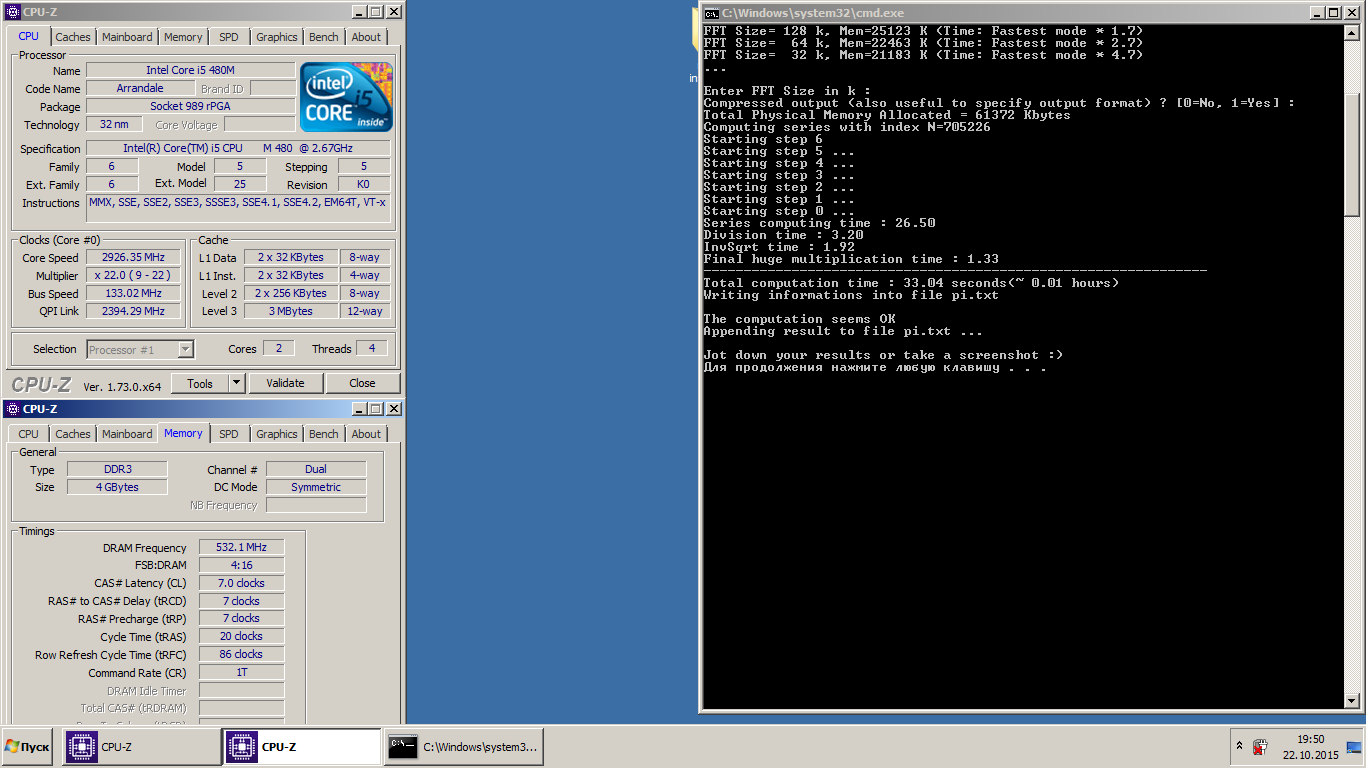Screen dimensions: 1366x768
Task: Click the highlighted CPU-Z taskbar button
Action: [x=302, y=747]
